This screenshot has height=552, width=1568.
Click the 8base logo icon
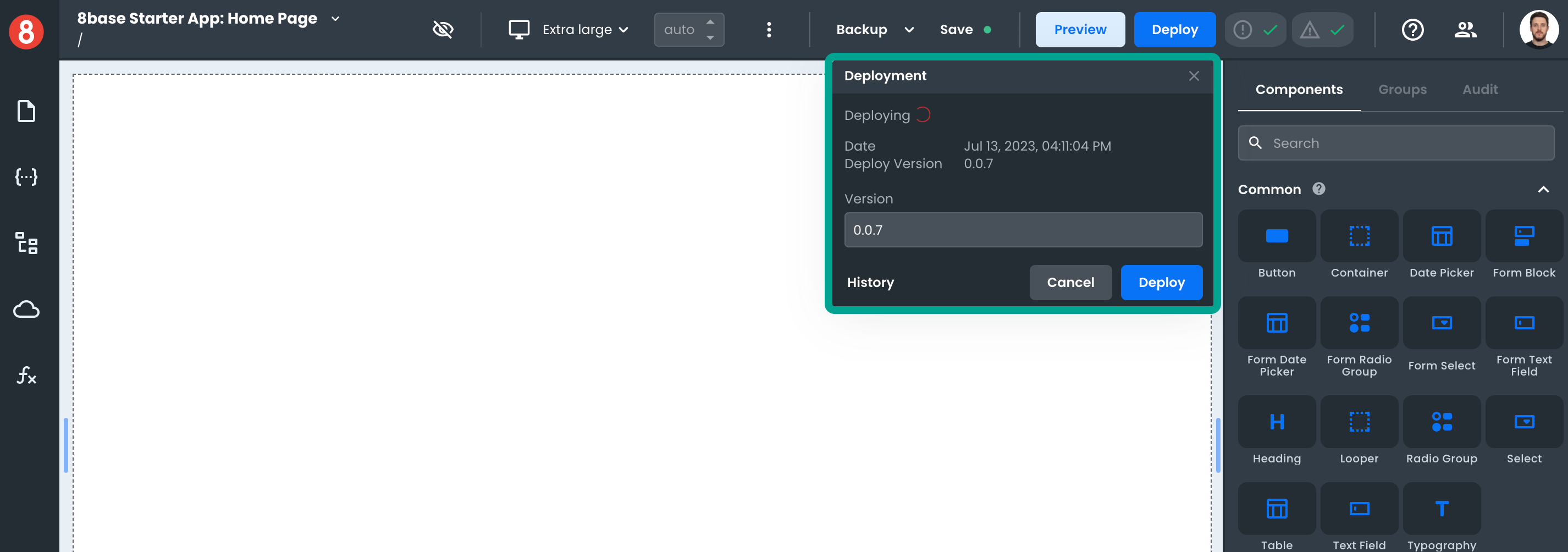pos(26,31)
